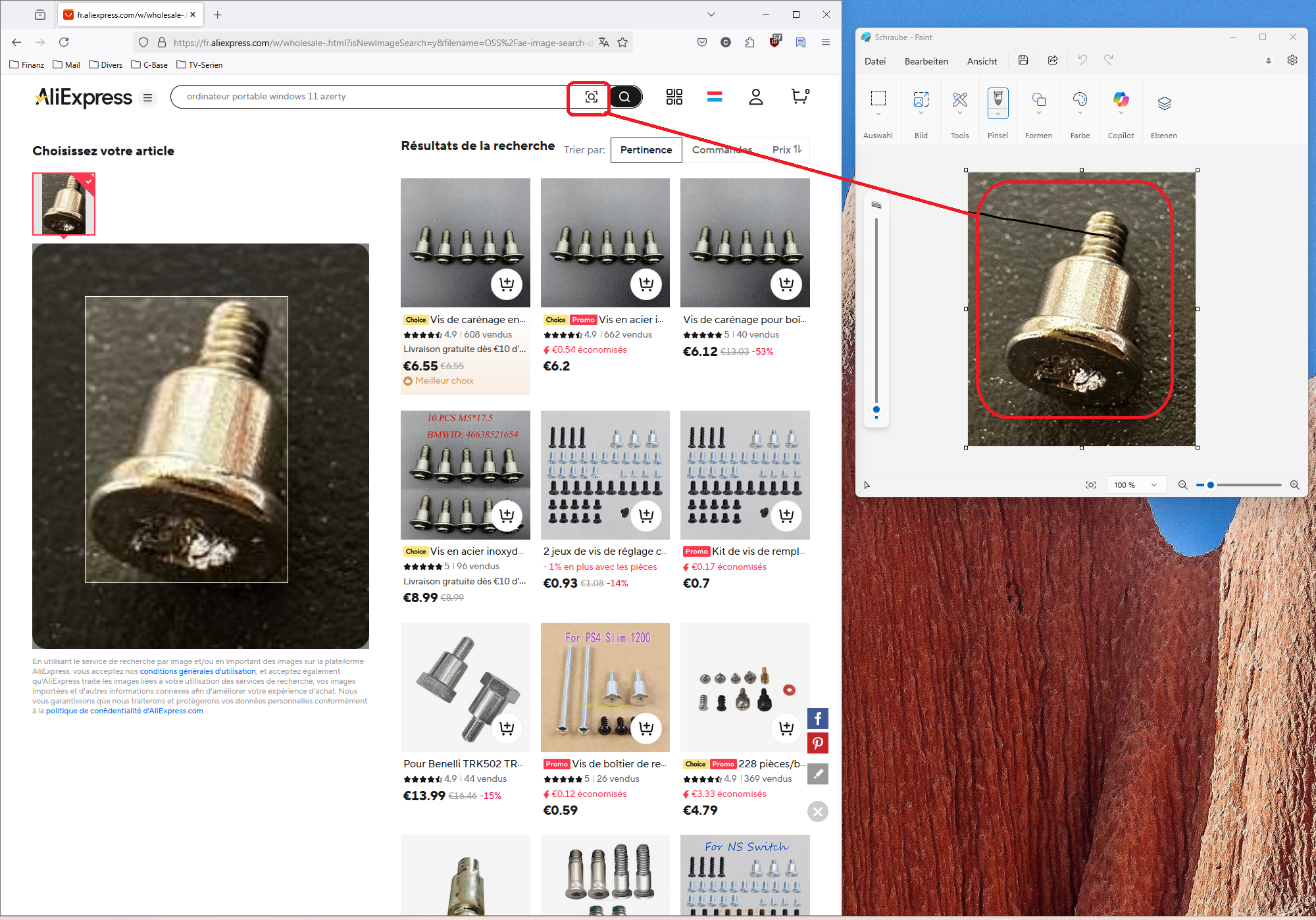Click the save icon in Paint
This screenshot has height=920, width=1316.
coord(1023,61)
